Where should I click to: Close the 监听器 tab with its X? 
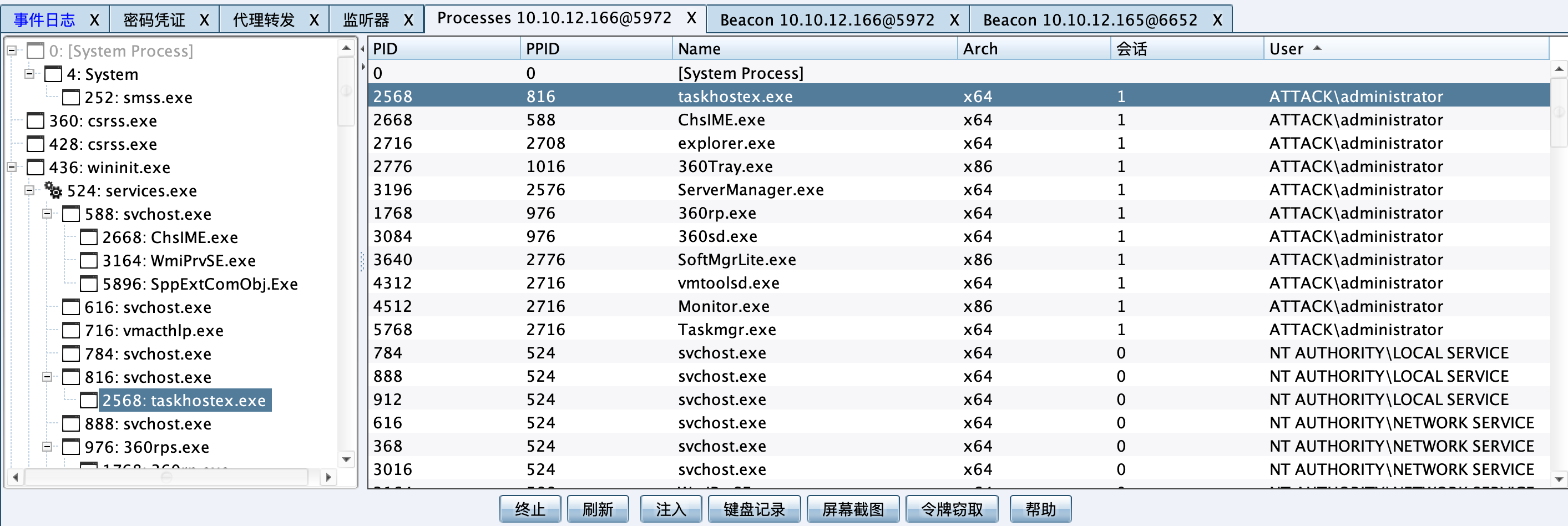click(408, 20)
